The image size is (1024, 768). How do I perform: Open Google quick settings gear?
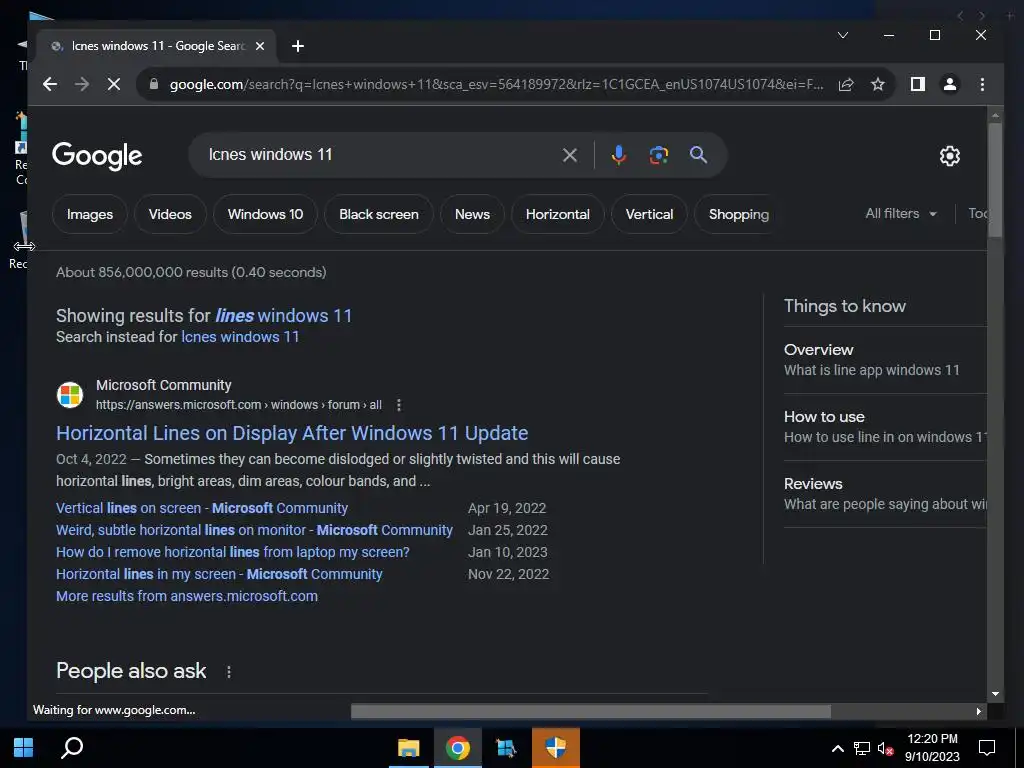[x=950, y=156]
